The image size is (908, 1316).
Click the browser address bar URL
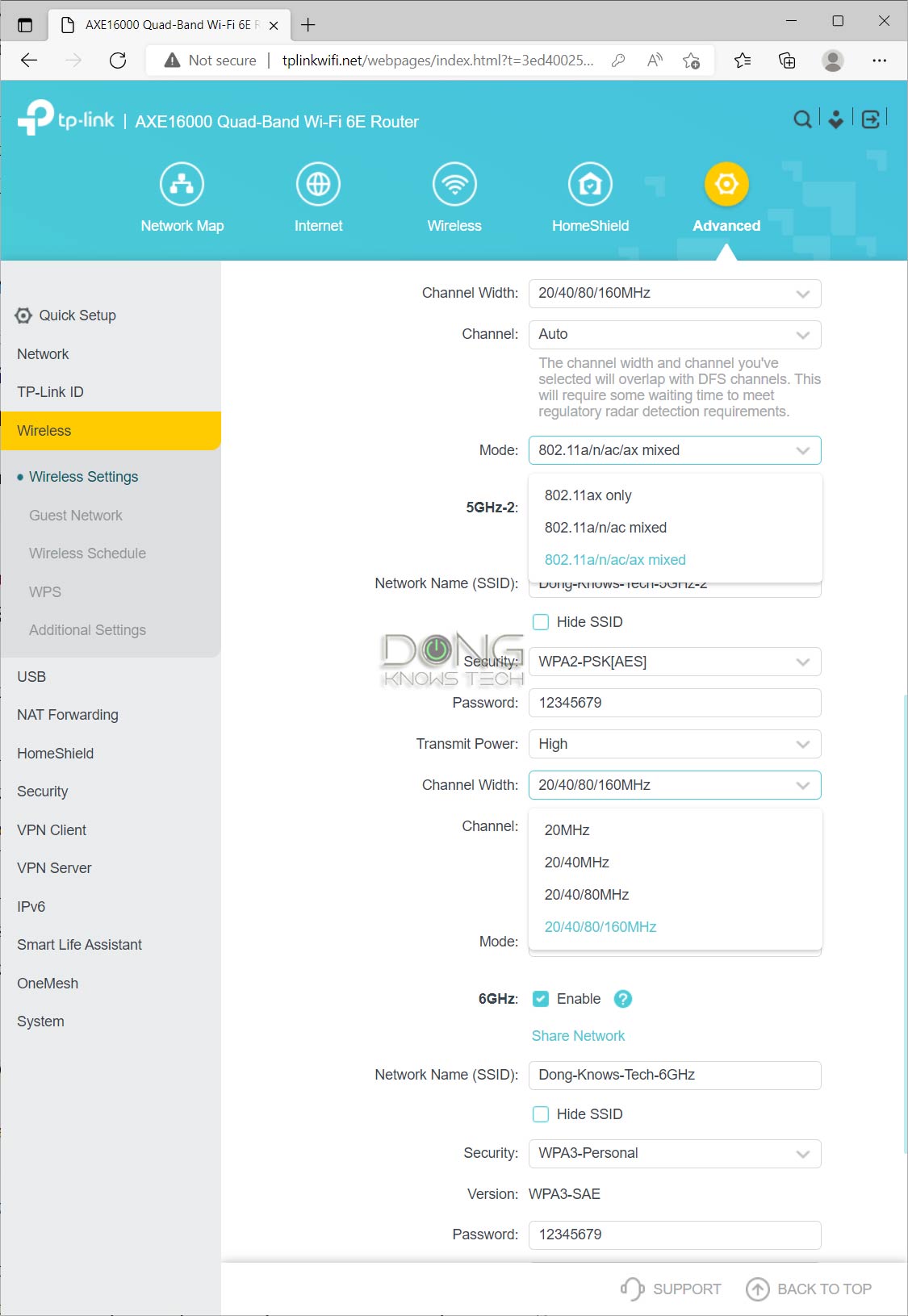coord(437,61)
